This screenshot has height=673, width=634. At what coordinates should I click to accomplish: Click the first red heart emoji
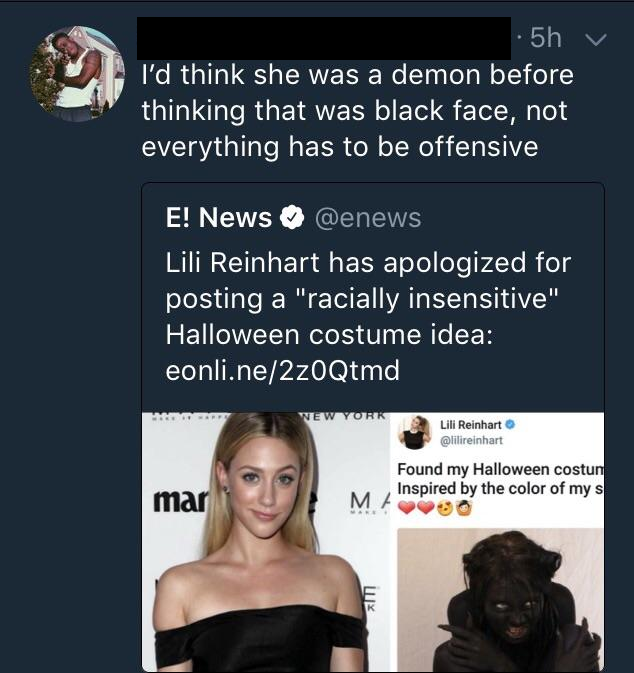[x=407, y=508]
